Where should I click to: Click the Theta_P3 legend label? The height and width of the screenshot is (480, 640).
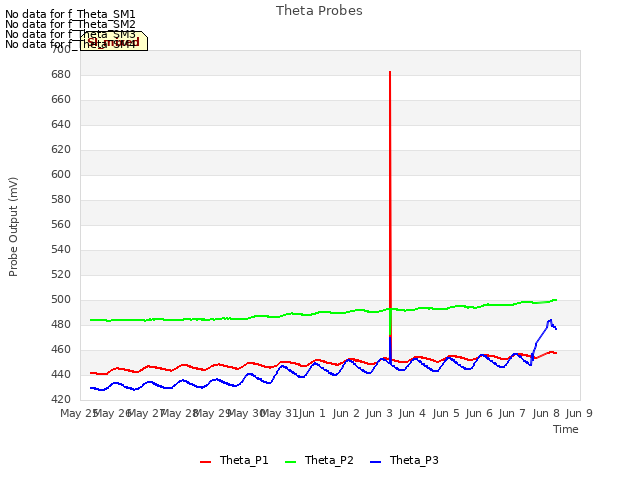tap(414, 460)
